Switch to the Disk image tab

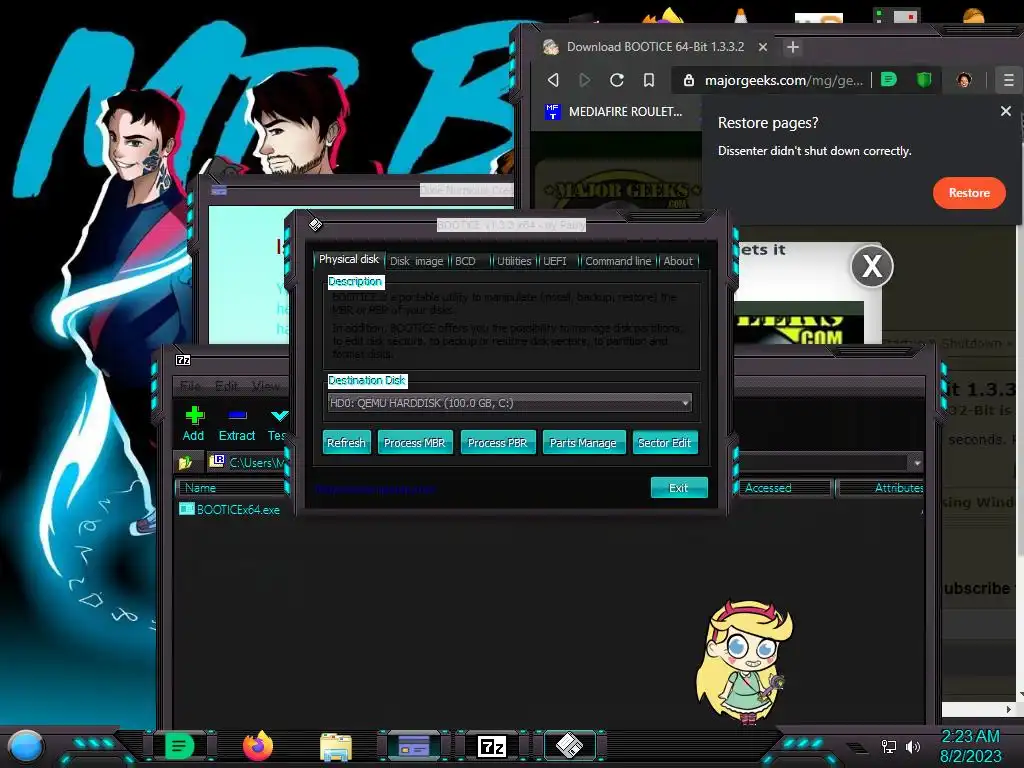pyautogui.click(x=417, y=261)
